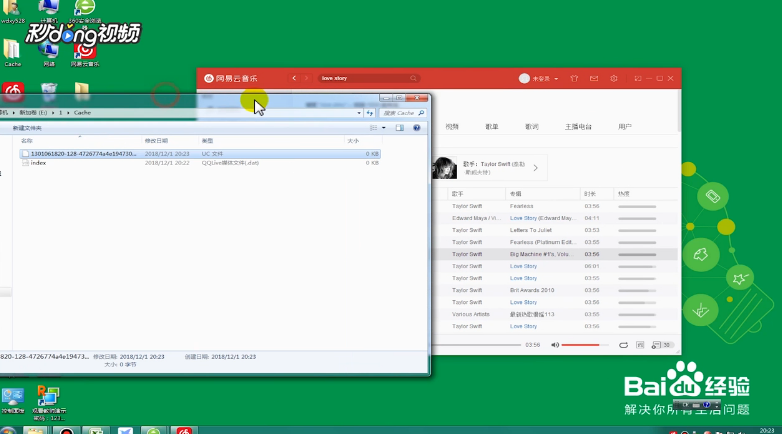Open the Cache folder desktop icon
Viewport: 782px width, 434px height.
click(12, 53)
